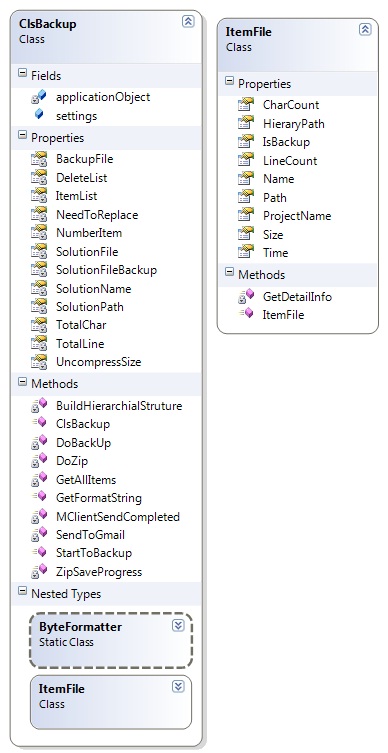
Task: Select the IsBackup property text
Action: click(x=286, y=142)
